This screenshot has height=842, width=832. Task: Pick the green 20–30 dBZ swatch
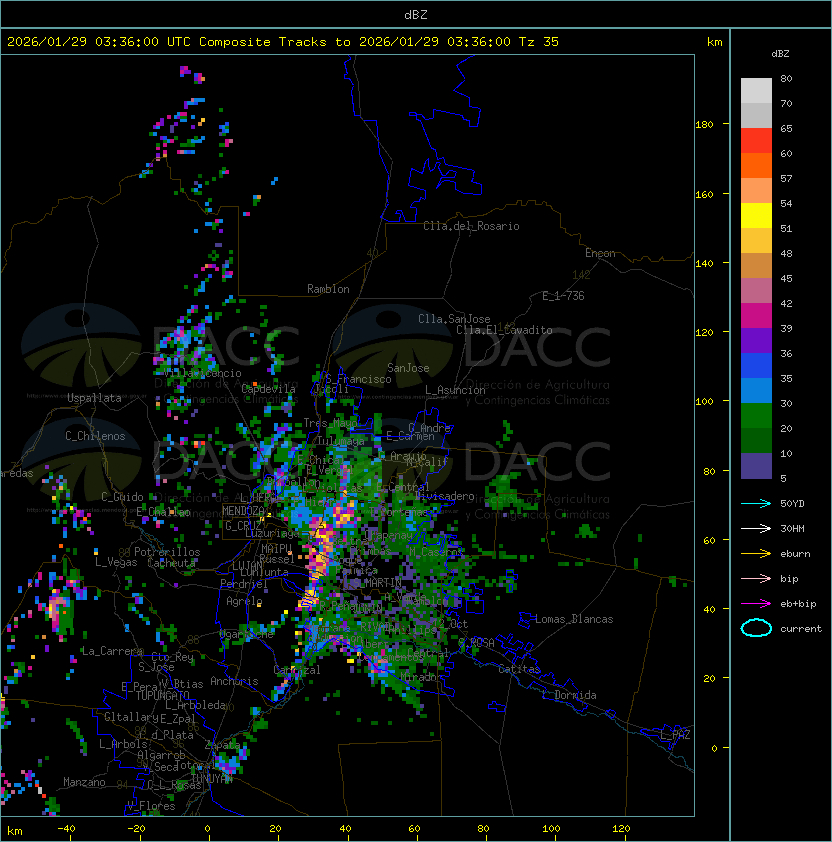click(756, 416)
